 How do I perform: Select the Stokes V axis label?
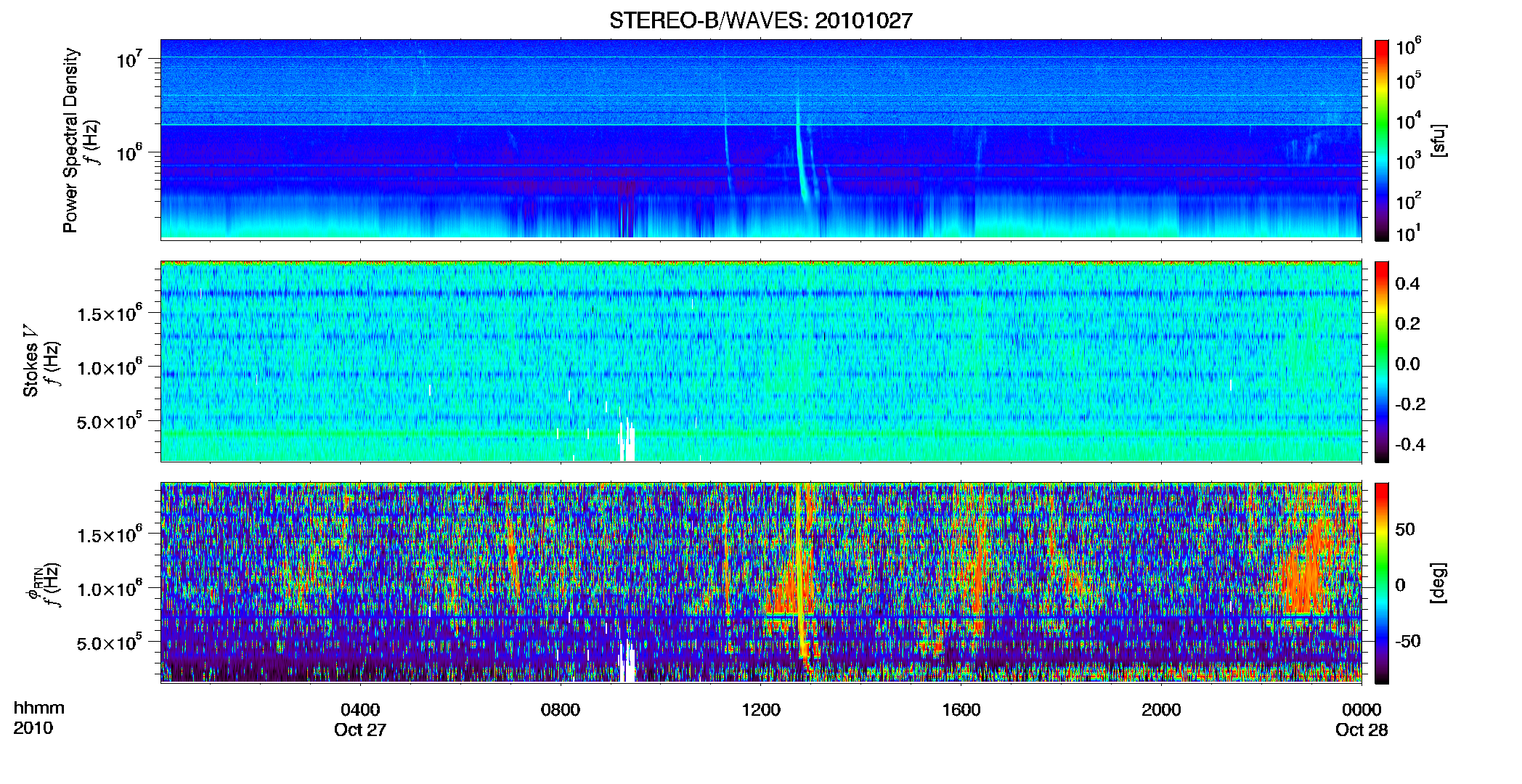(x=30, y=362)
